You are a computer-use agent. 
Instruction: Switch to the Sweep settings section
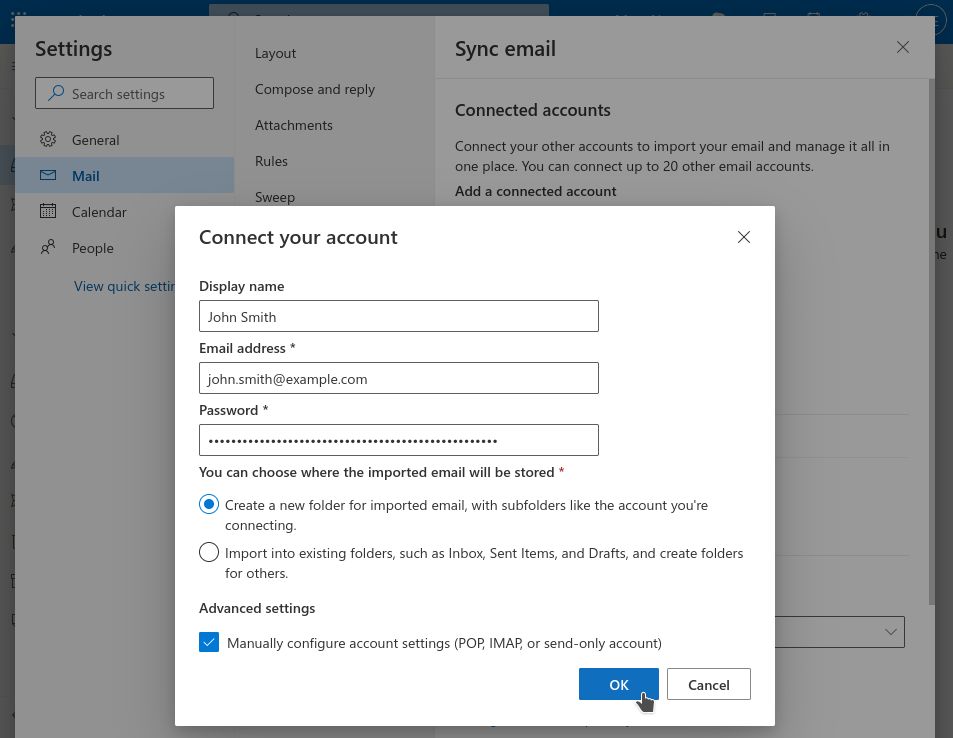[x=274, y=197]
